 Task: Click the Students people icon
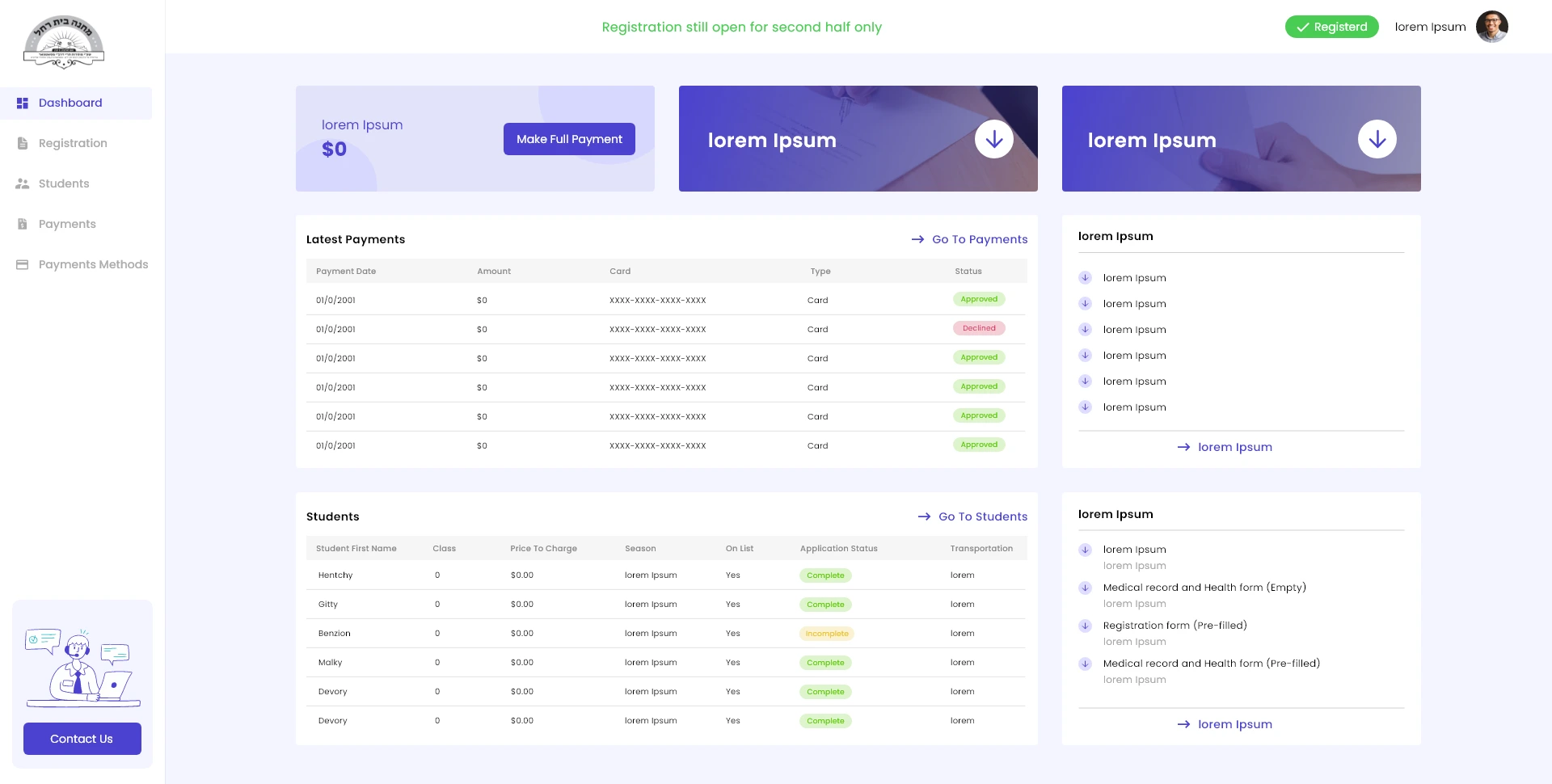click(x=23, y=184)
